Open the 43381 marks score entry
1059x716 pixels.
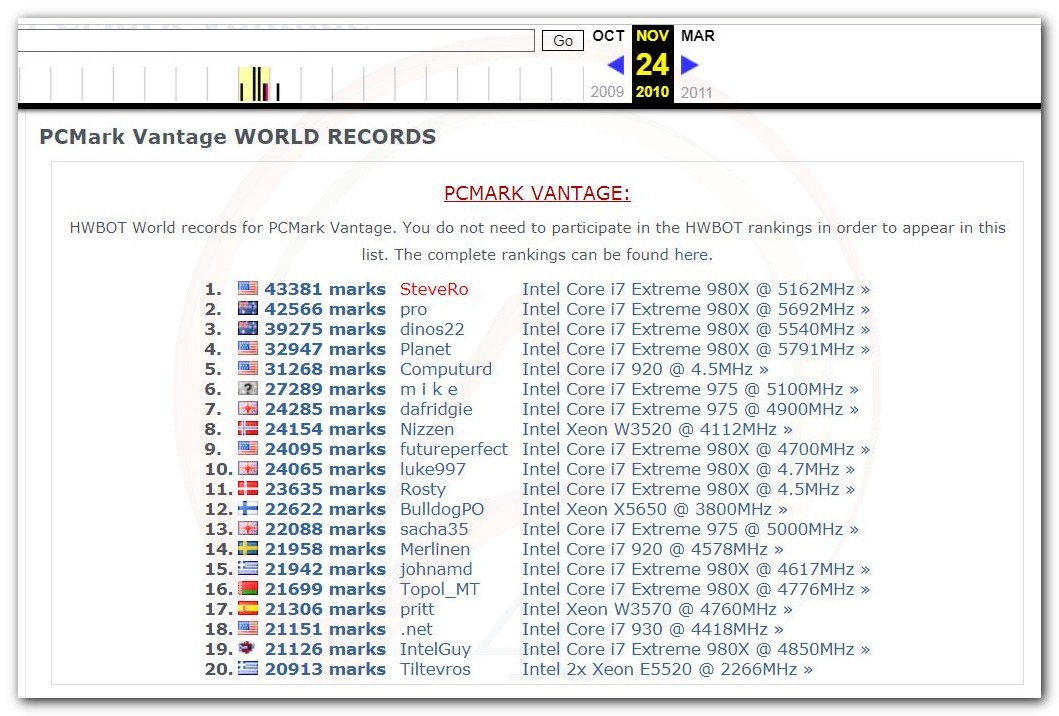click(x=325, y=289)
